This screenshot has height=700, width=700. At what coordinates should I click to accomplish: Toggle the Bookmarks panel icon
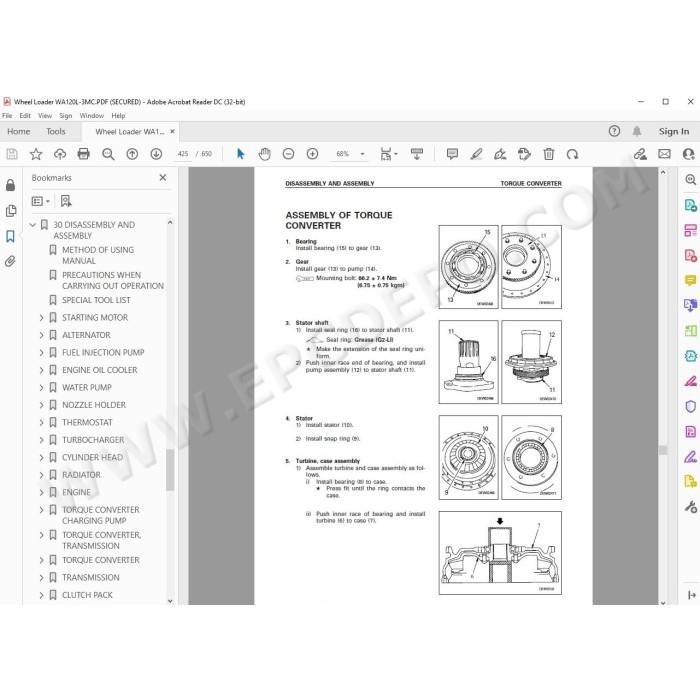pos(10,236)
